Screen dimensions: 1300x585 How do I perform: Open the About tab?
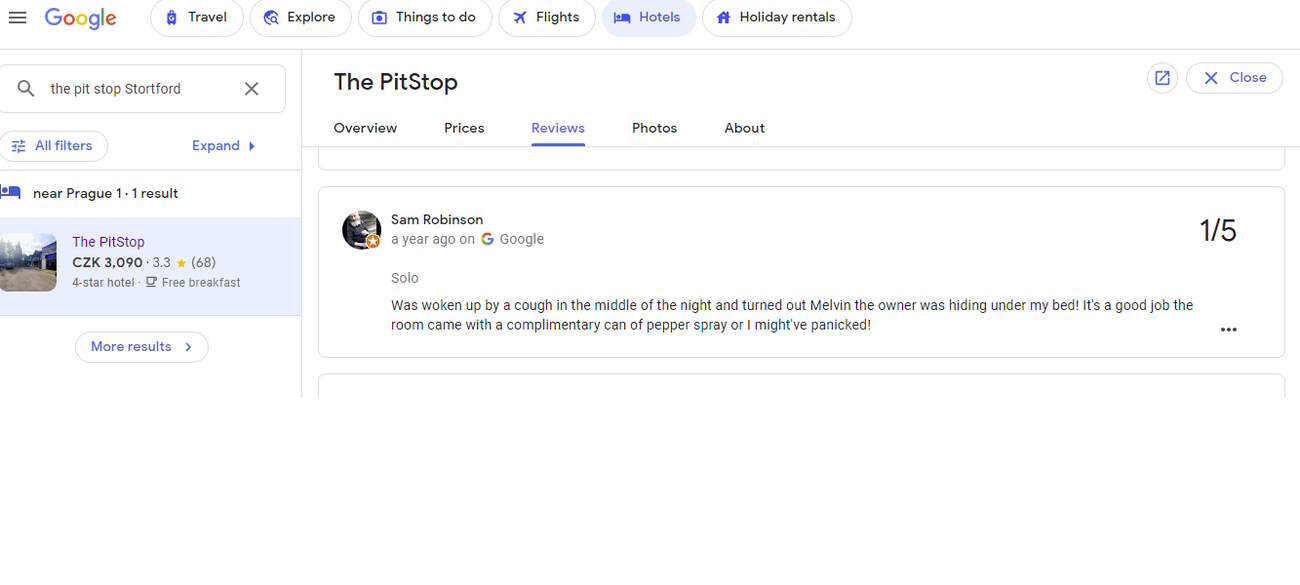[x=744, y=128]
